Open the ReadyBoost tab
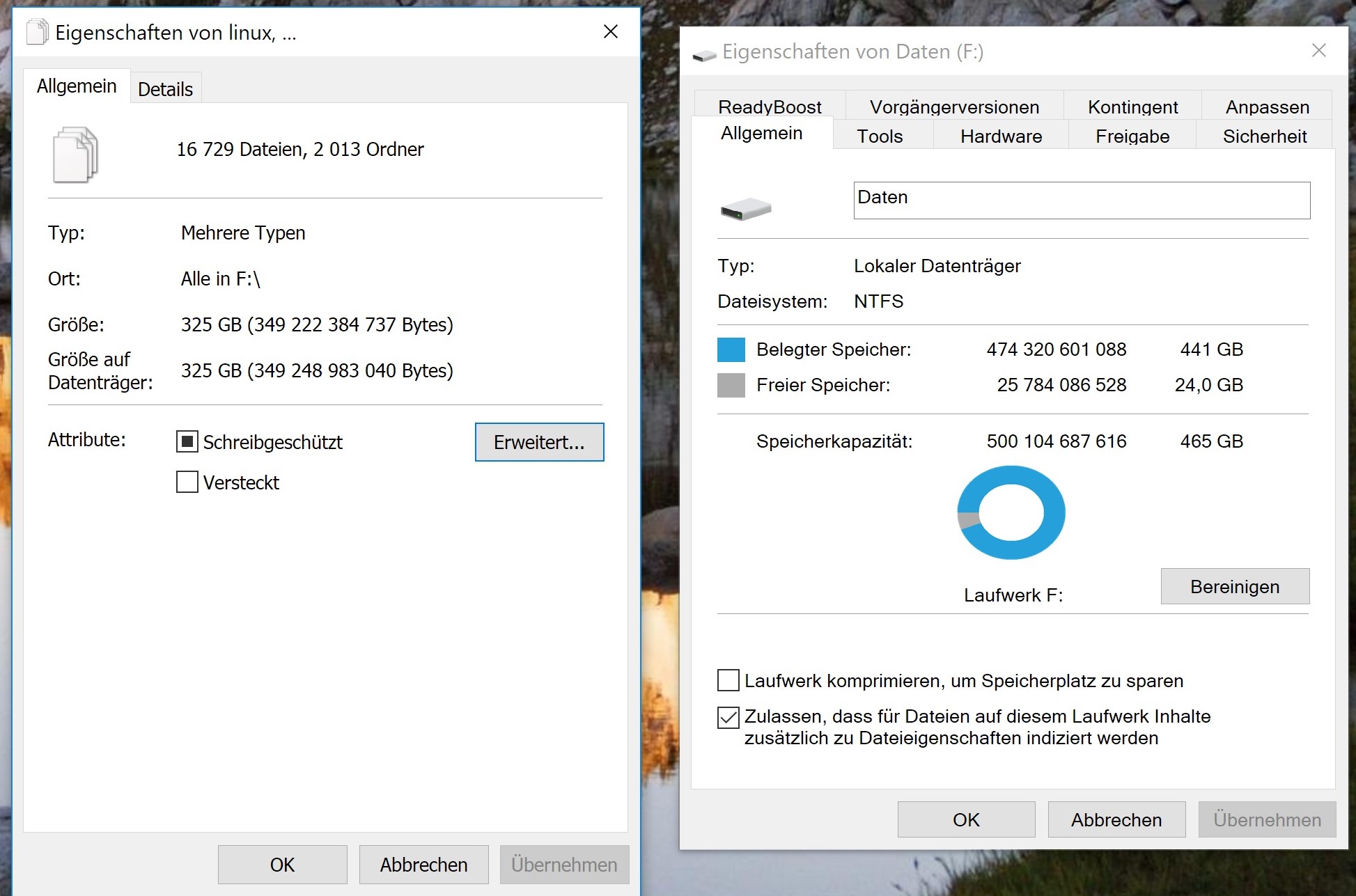 (770, 107)
